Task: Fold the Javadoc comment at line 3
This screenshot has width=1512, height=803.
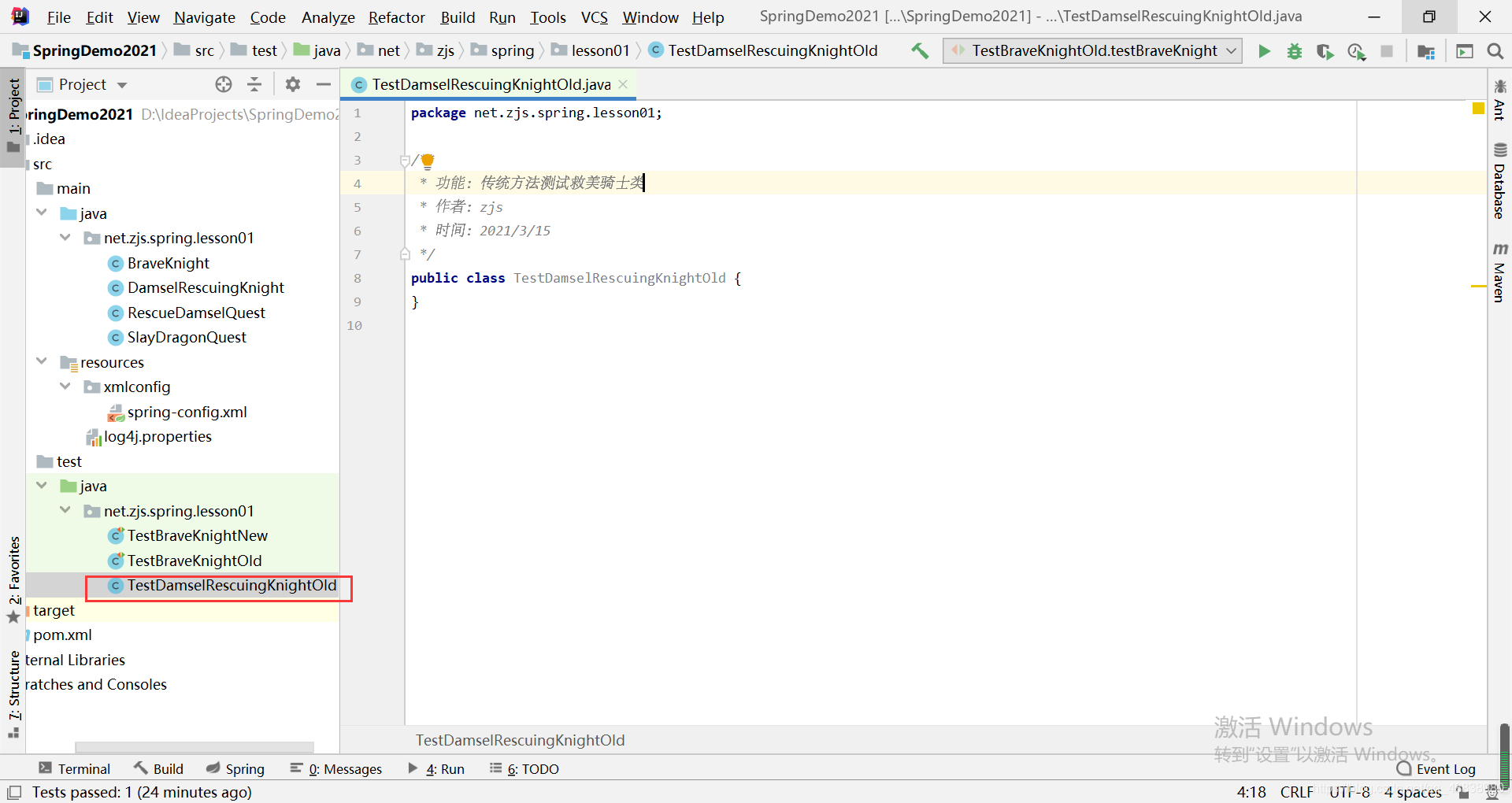Action: point(405,161)
